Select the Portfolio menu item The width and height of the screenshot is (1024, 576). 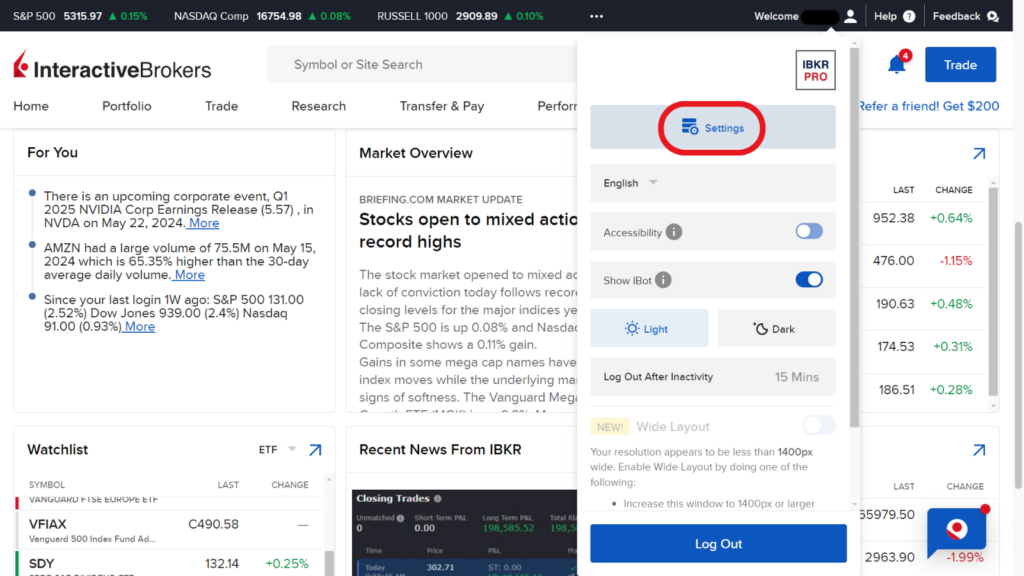(126, 105)
